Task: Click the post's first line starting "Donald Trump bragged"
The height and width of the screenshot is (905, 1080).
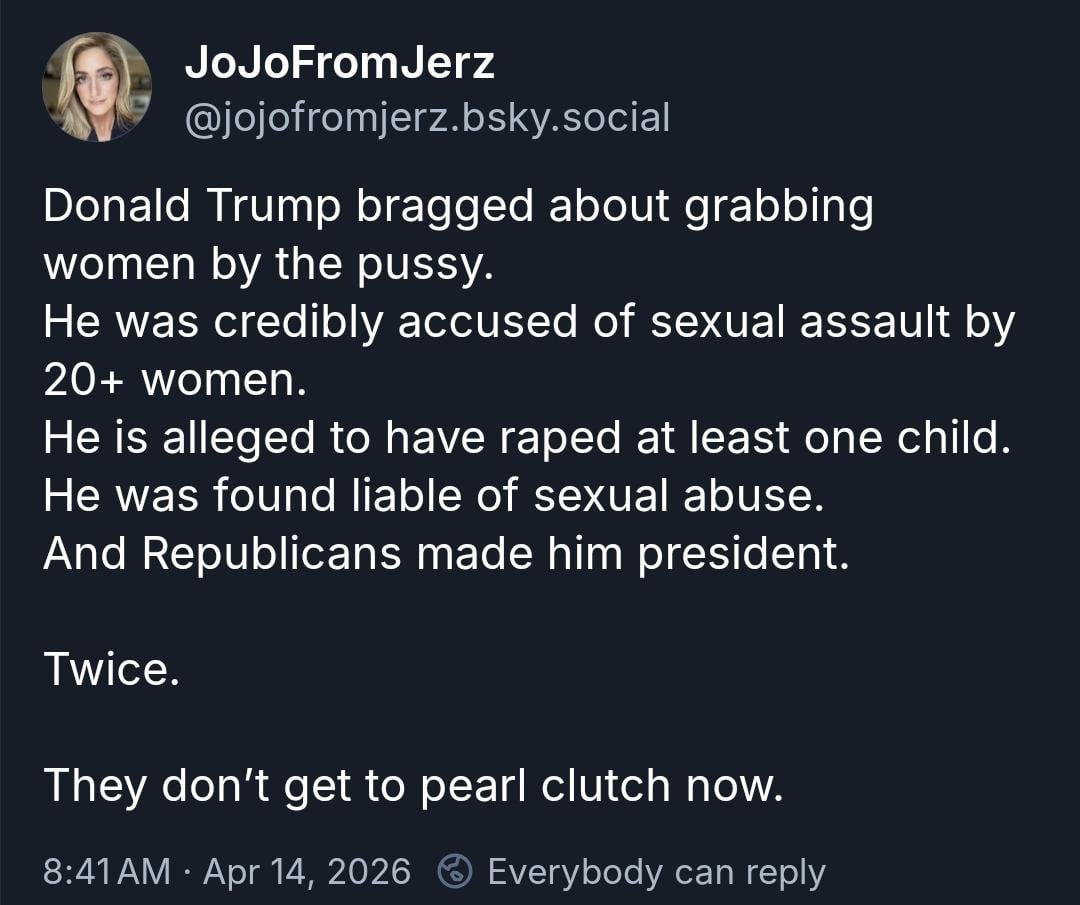Action: click(x=458, y=207)
